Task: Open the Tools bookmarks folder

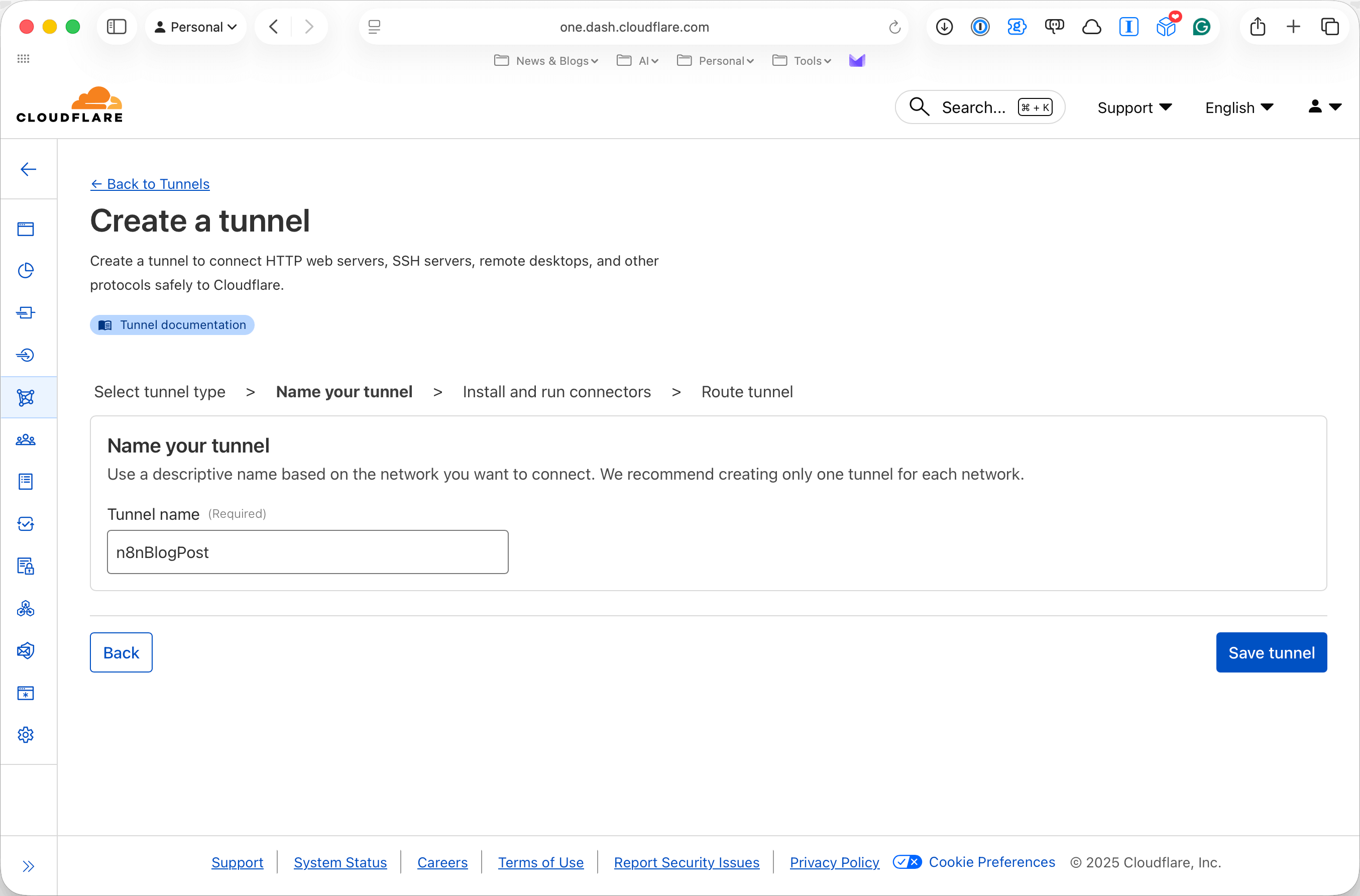Action: click(x=802, y=61)
